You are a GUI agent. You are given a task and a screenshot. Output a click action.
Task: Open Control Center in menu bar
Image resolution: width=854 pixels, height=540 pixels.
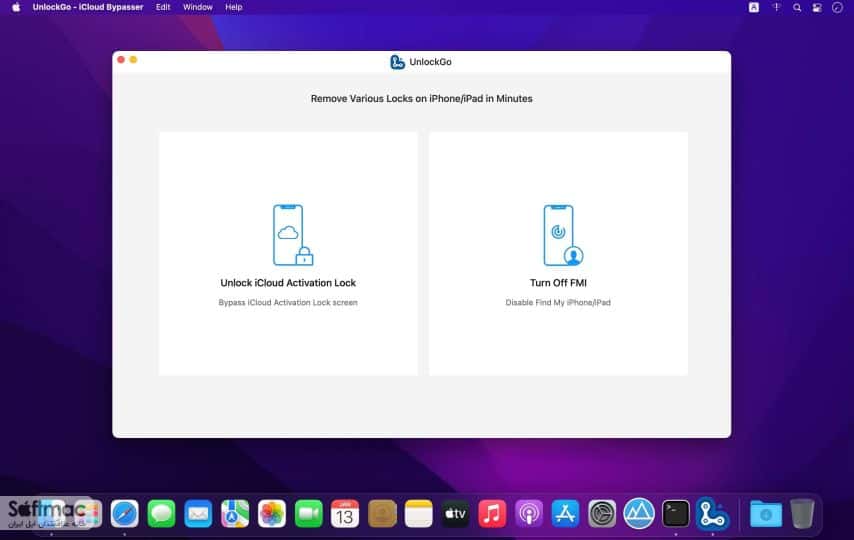(817, 7)
